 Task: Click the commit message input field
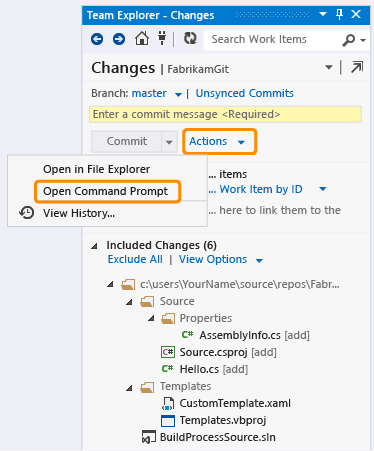[x=225, y=114]
